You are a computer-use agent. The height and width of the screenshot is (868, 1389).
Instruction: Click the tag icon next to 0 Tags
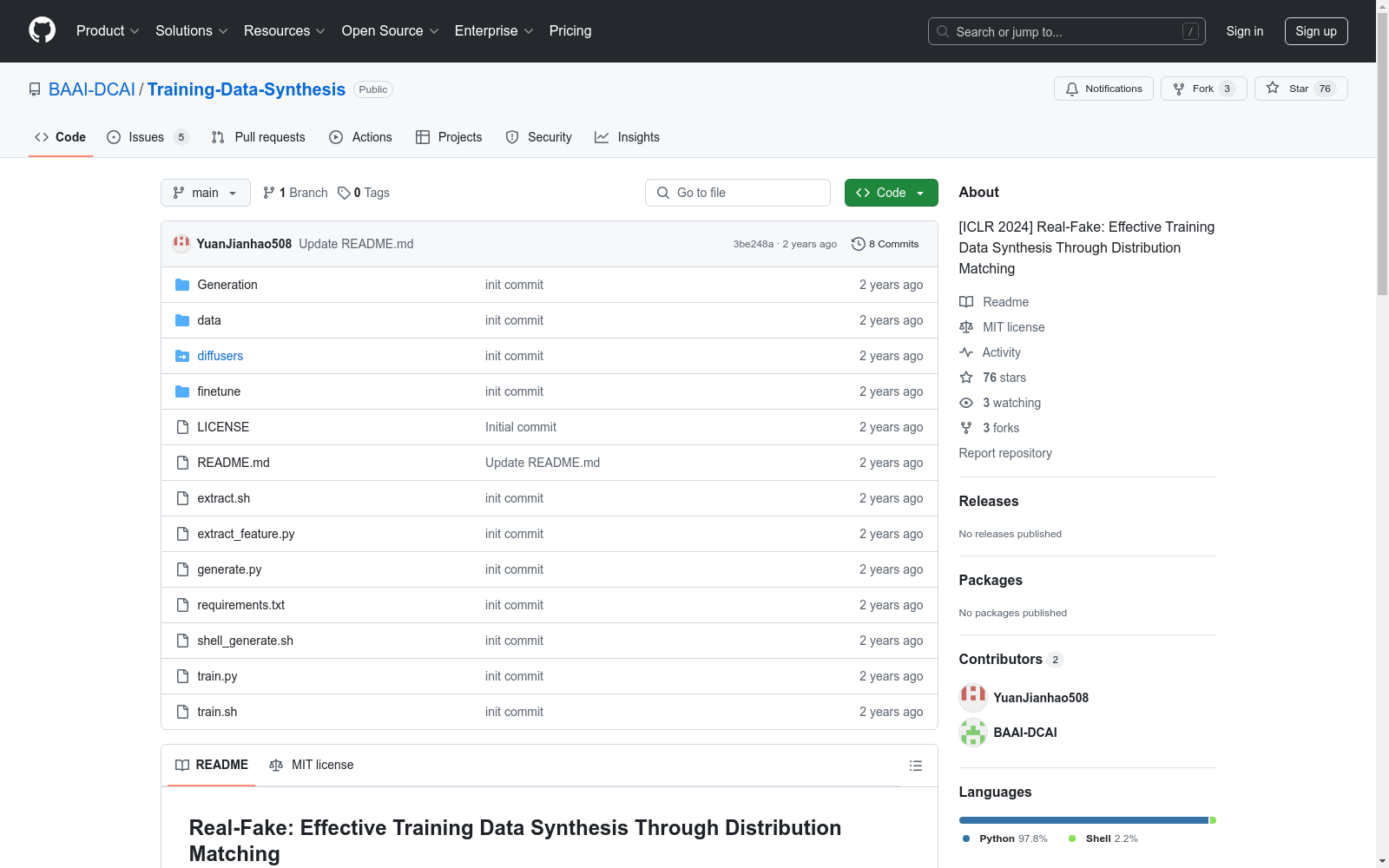click(344, 193)
